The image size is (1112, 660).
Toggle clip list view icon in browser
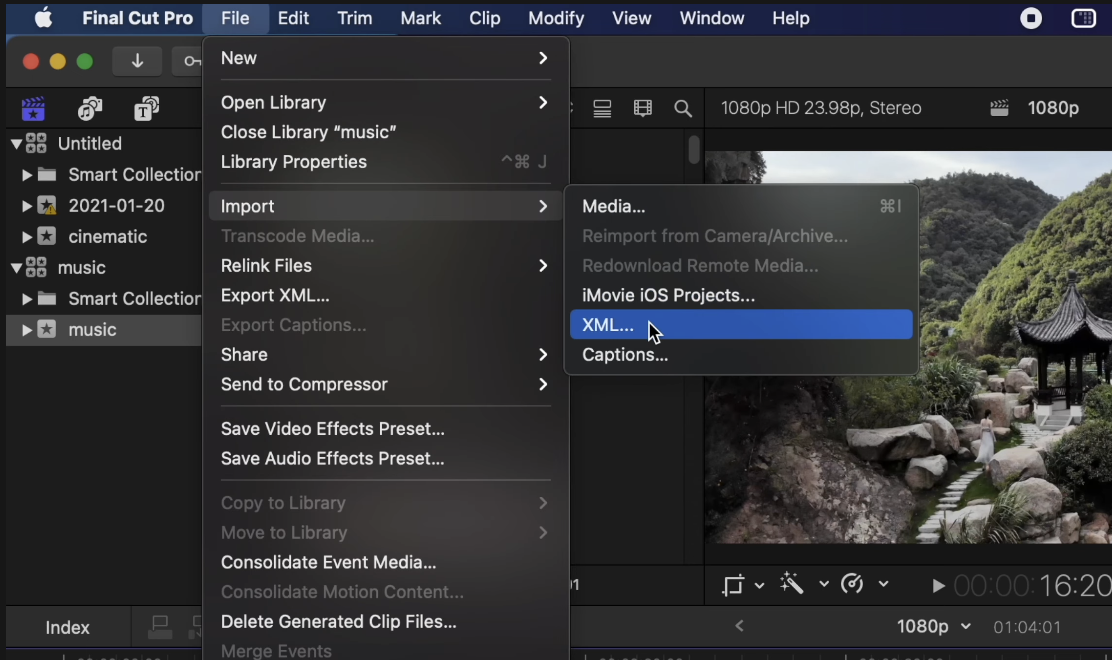[602, 108]
